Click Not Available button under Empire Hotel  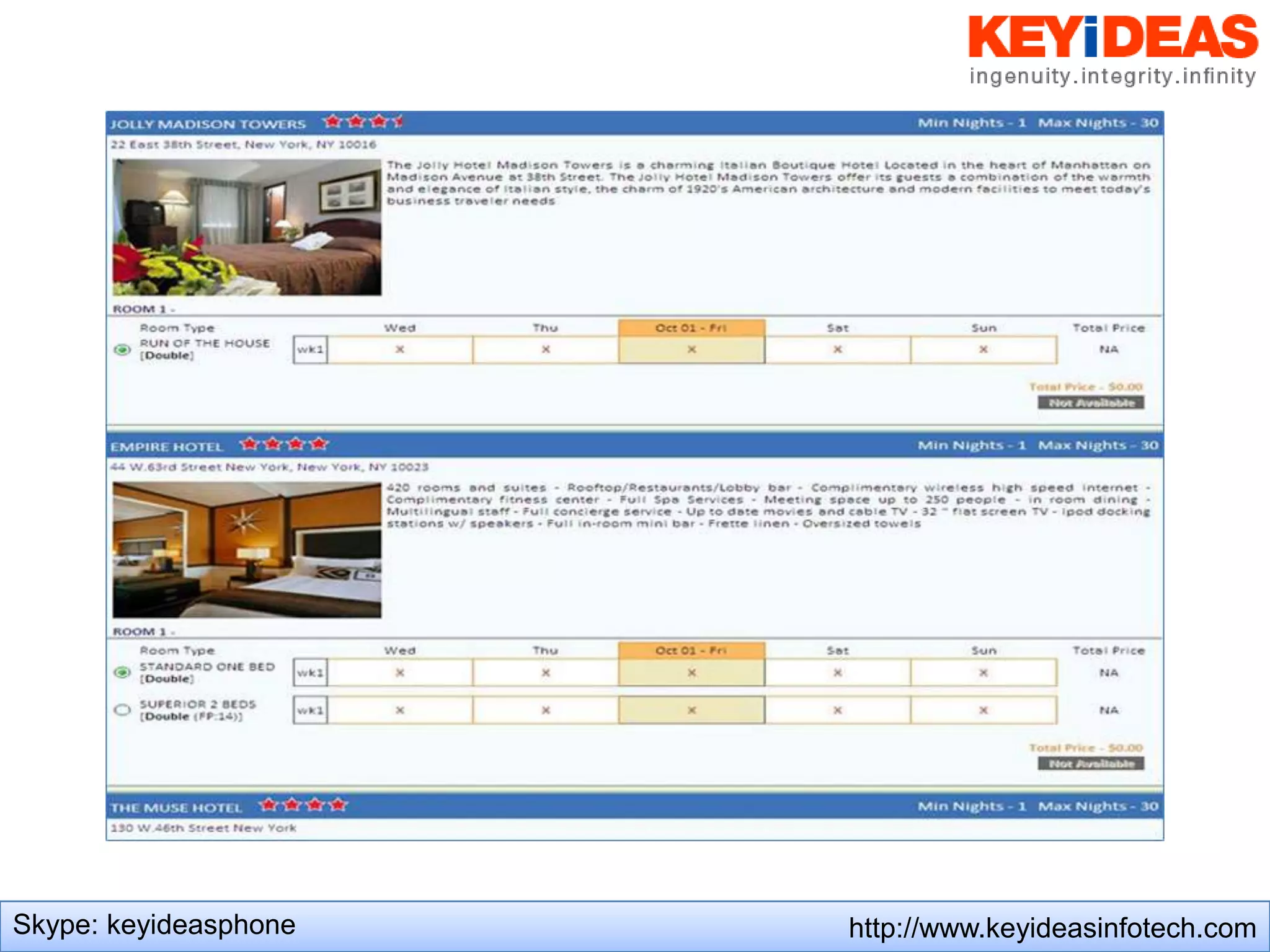point(1091,764)
